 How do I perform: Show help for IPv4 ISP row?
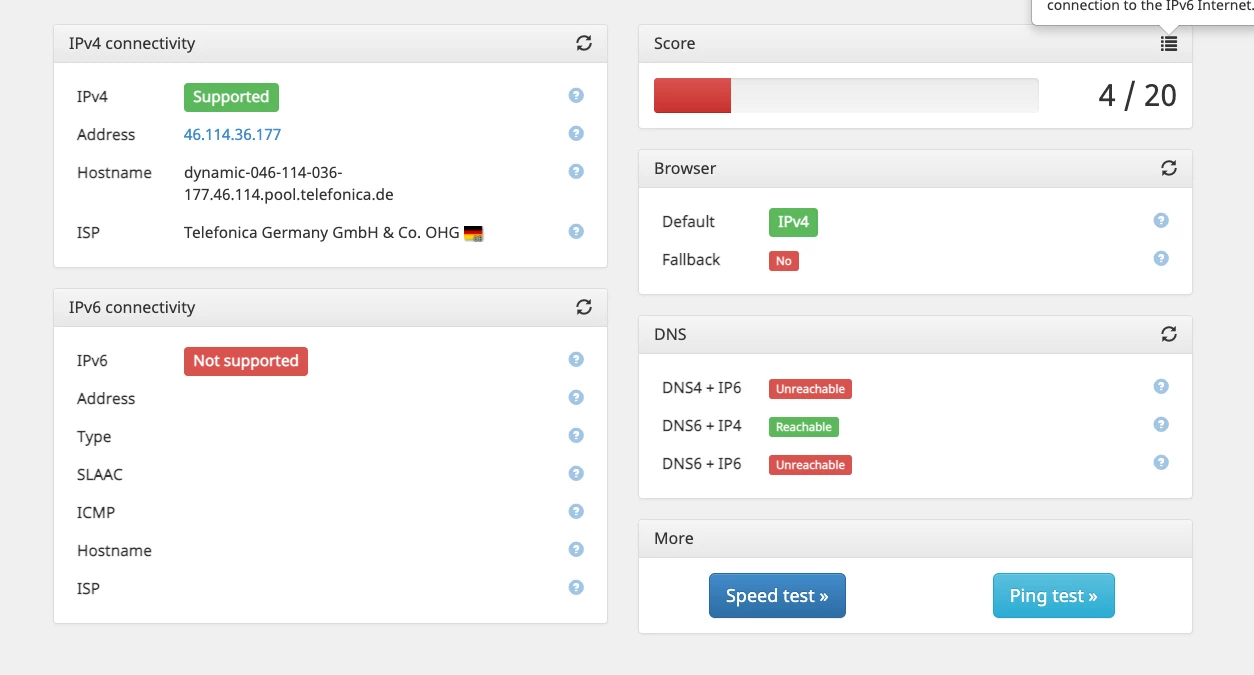(x=576, y=231)
